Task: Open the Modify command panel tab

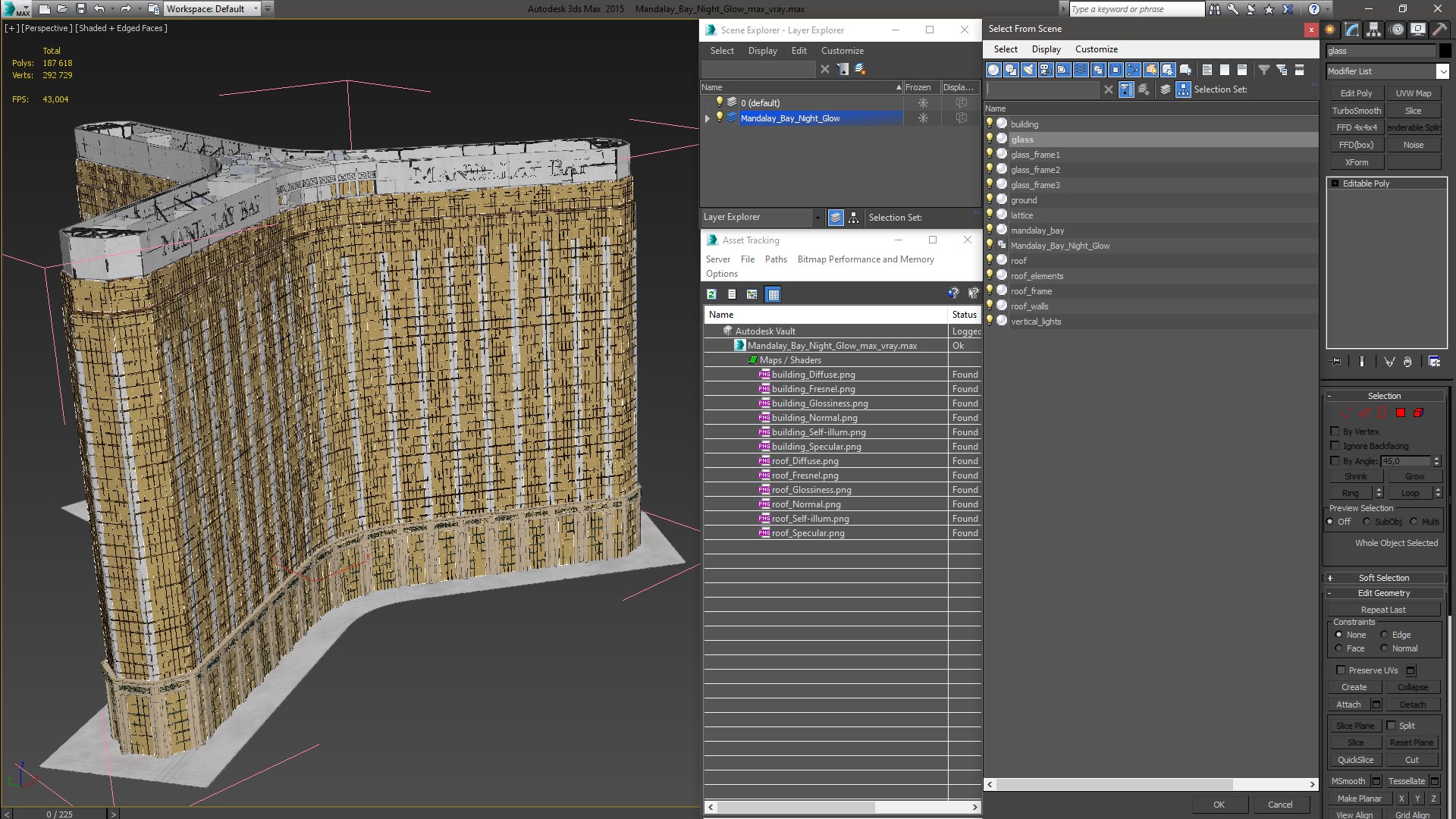Action: 1352,30
